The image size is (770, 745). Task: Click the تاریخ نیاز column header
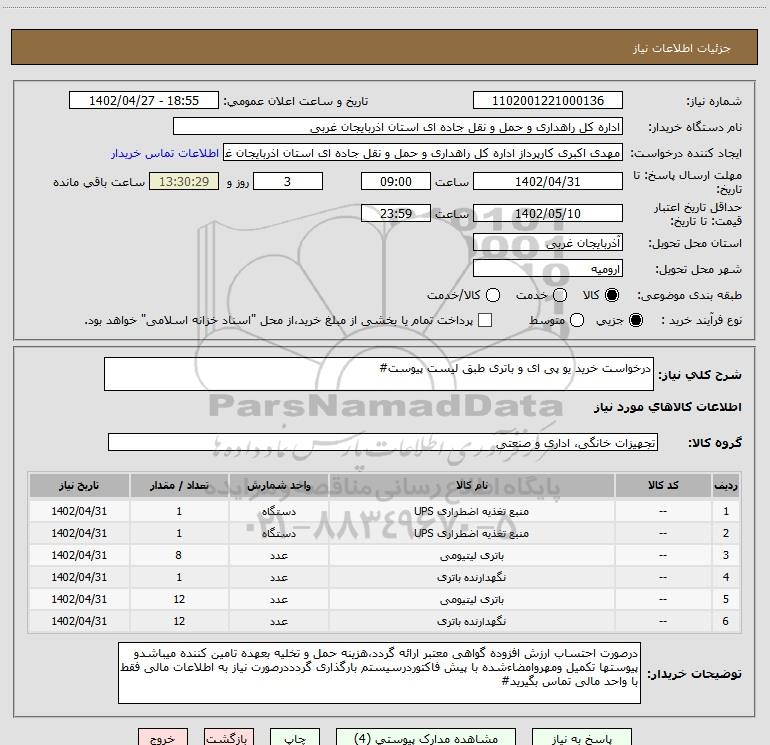[79, 486]
